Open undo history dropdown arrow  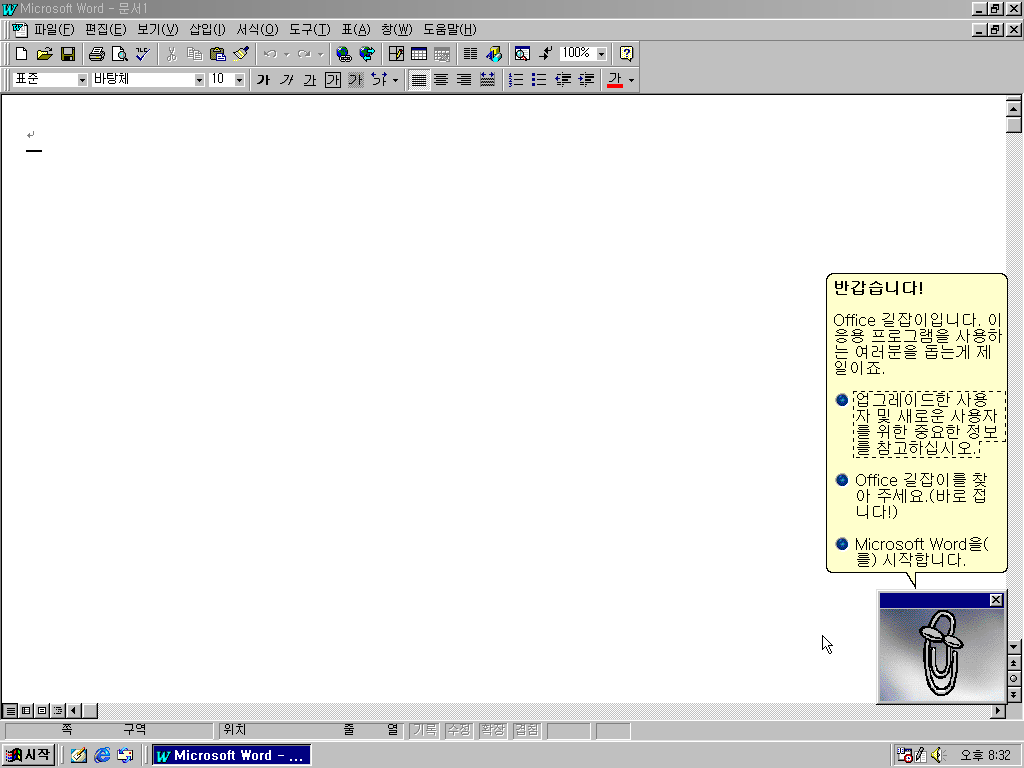(x=286, y=54)
